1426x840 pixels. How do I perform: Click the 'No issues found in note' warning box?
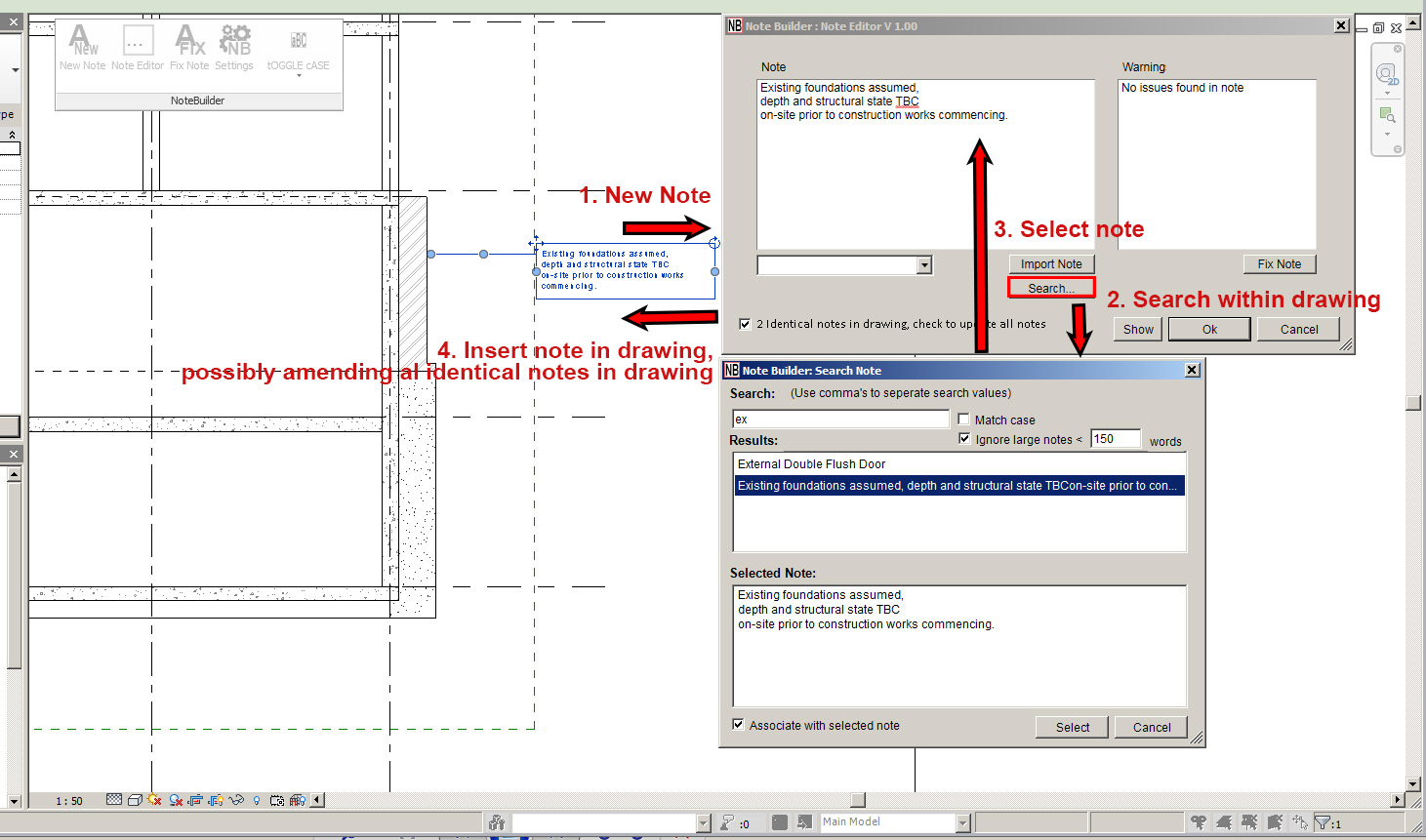coord(1217,164)
